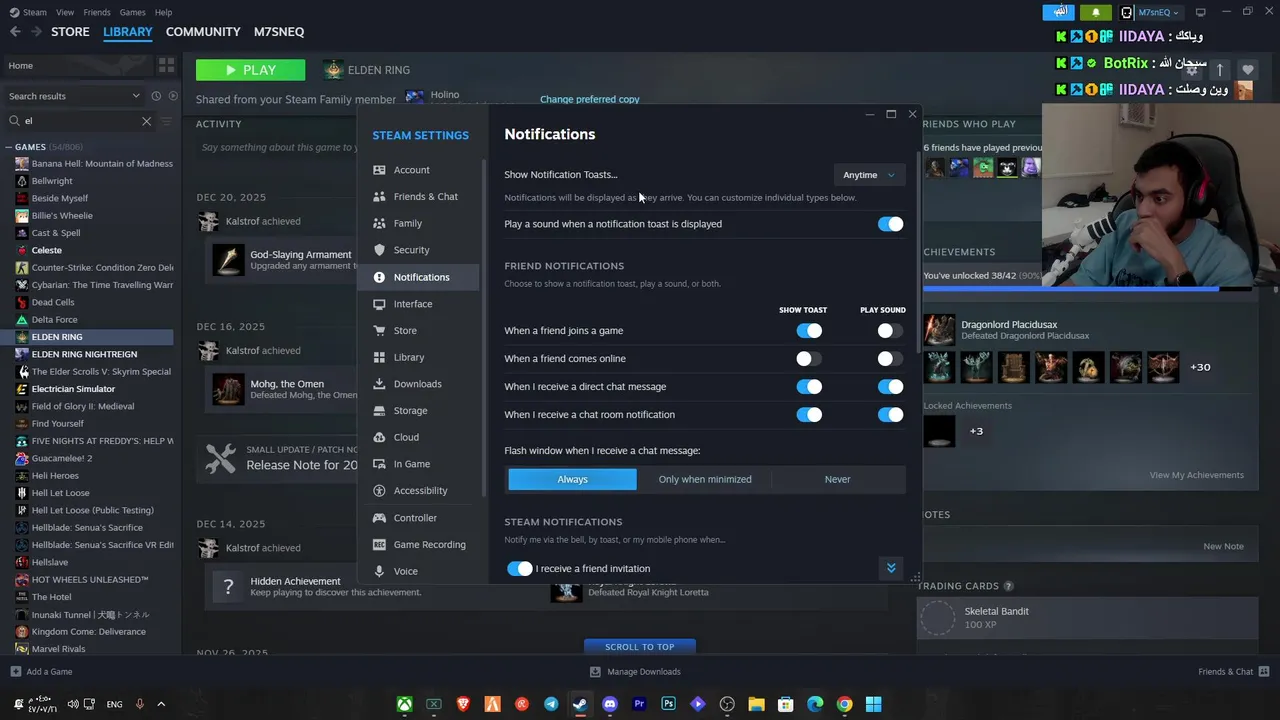Enable play sound when friend comes online

click(x=890, y=359)
